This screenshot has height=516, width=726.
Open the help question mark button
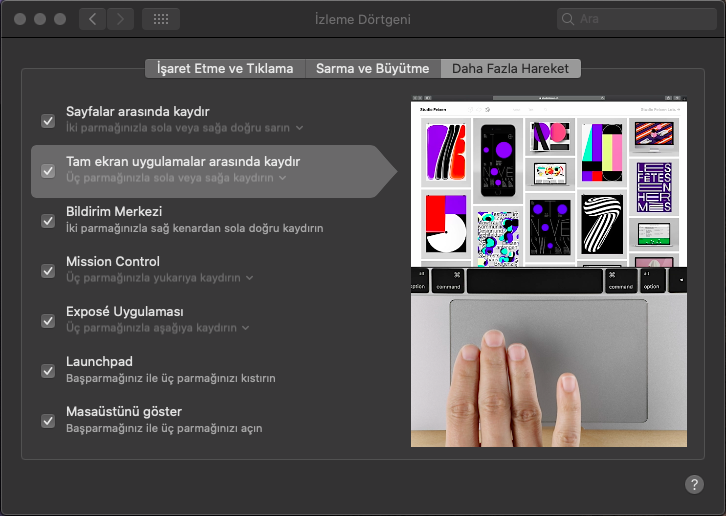click(x=694, y=484)
